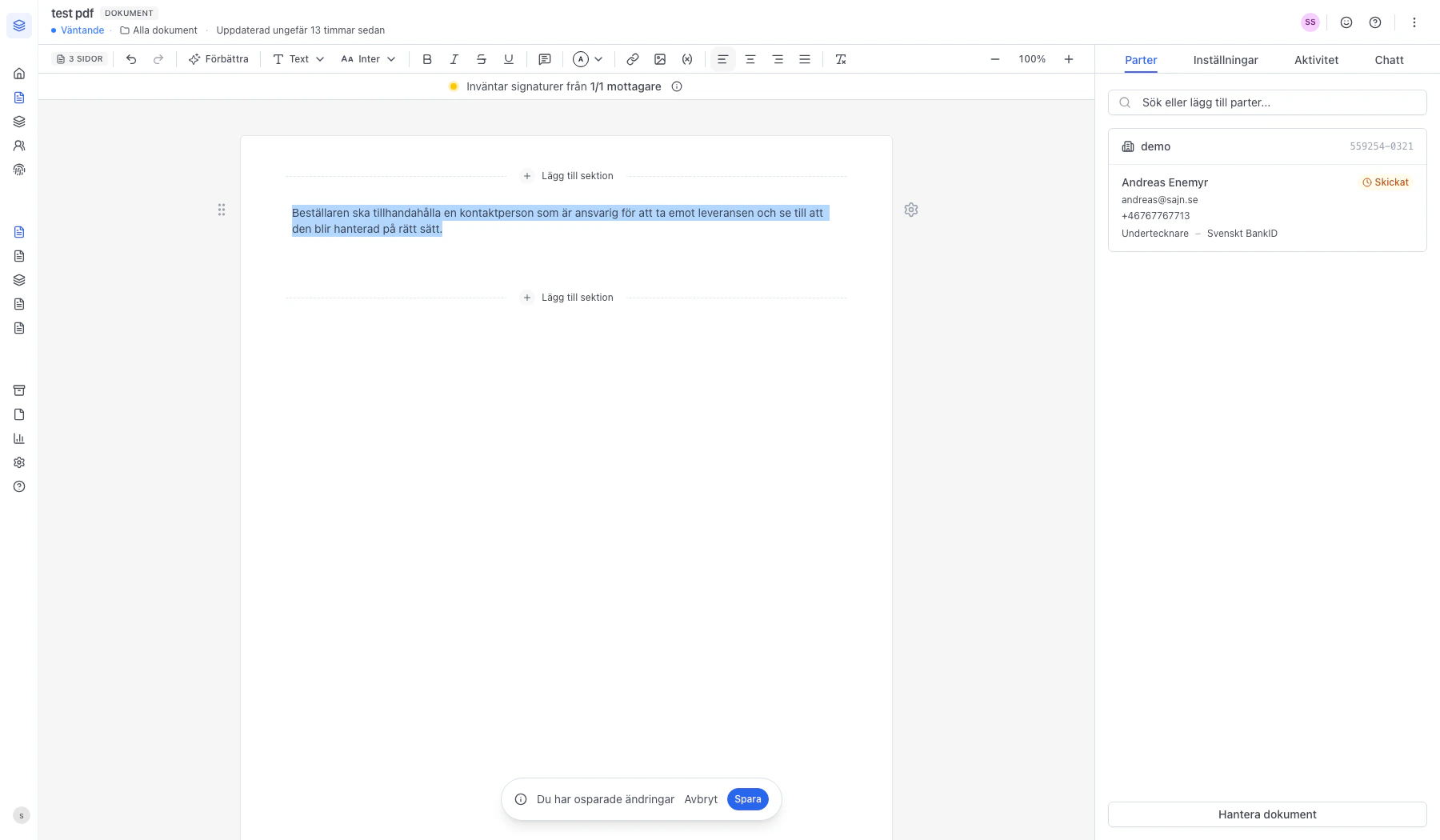
Task: Click the smiley feedback icon
Action: click(x=1346, y=22)
